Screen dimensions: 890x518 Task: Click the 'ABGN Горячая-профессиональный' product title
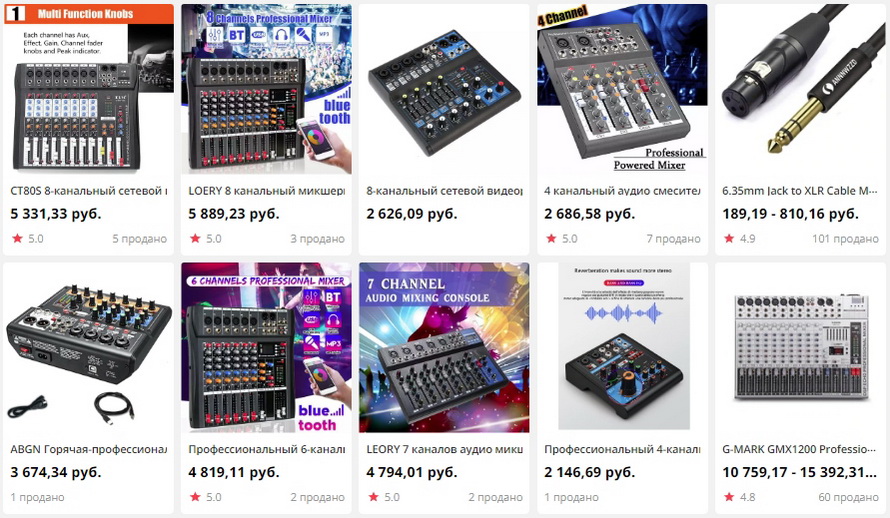click(x=89, y=449)
